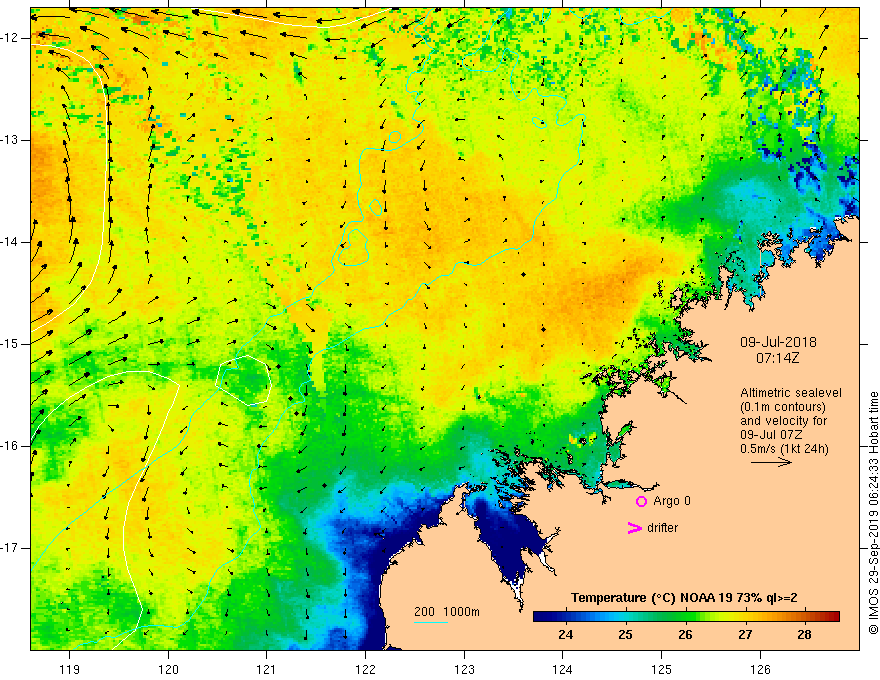Screen dimensions: 880x680
Task: Click the 'Altimetric sealevel' caption text
Action: [791, 393]
